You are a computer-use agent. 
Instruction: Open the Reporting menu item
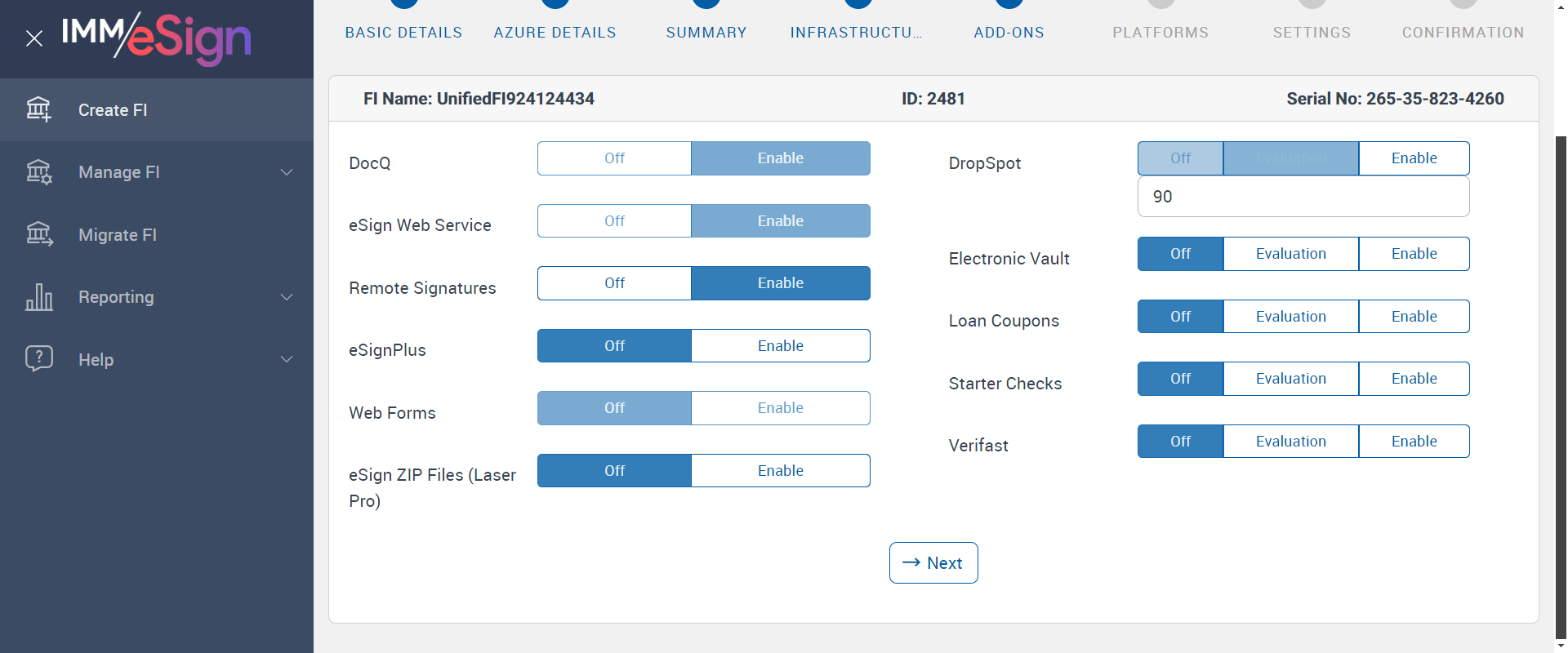(x=157, y=297)
